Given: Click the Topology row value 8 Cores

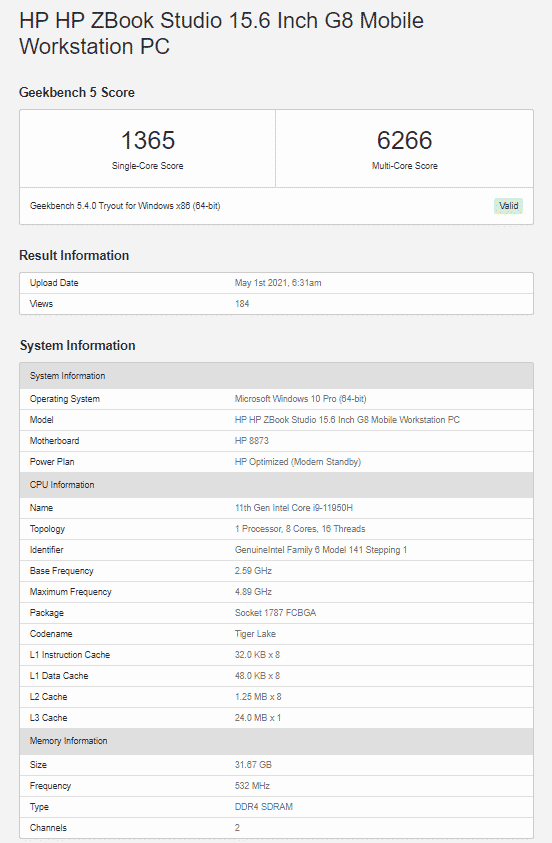Looking at the screenshot, I should (x=300, y=528).
